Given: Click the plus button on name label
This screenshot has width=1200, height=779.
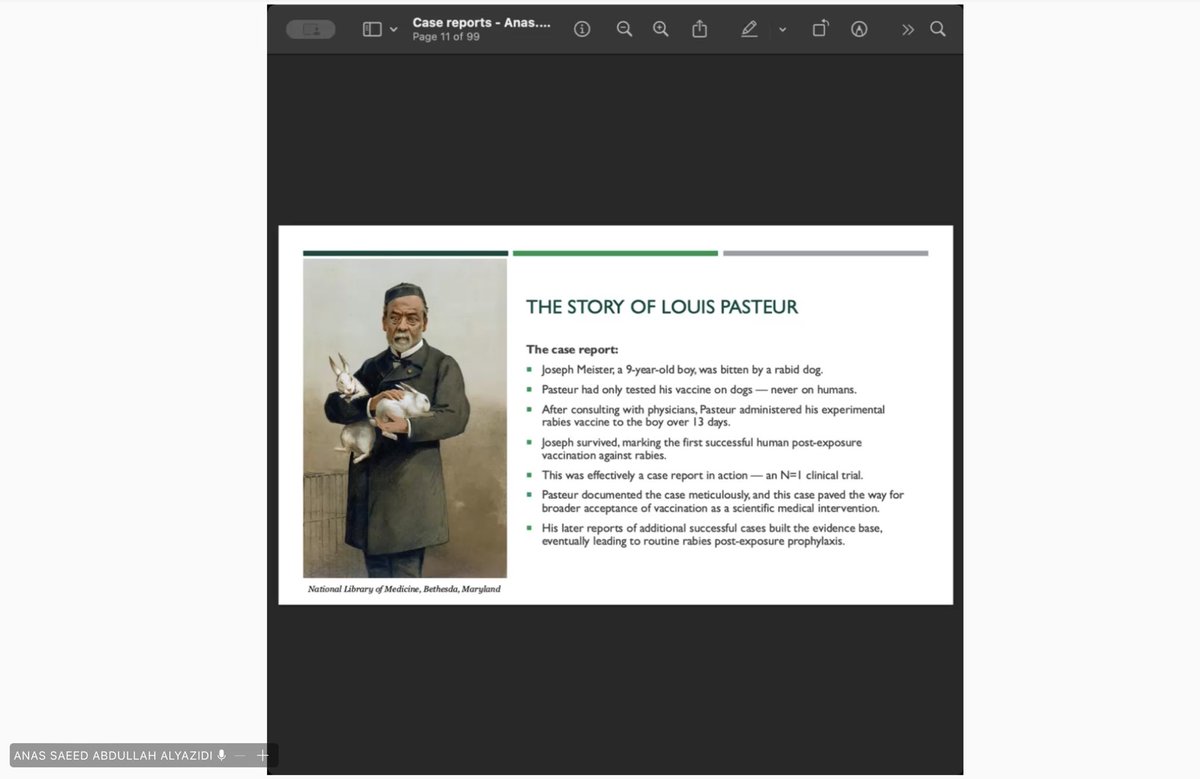Looking at the screenshot, I should tap(262, 756).
